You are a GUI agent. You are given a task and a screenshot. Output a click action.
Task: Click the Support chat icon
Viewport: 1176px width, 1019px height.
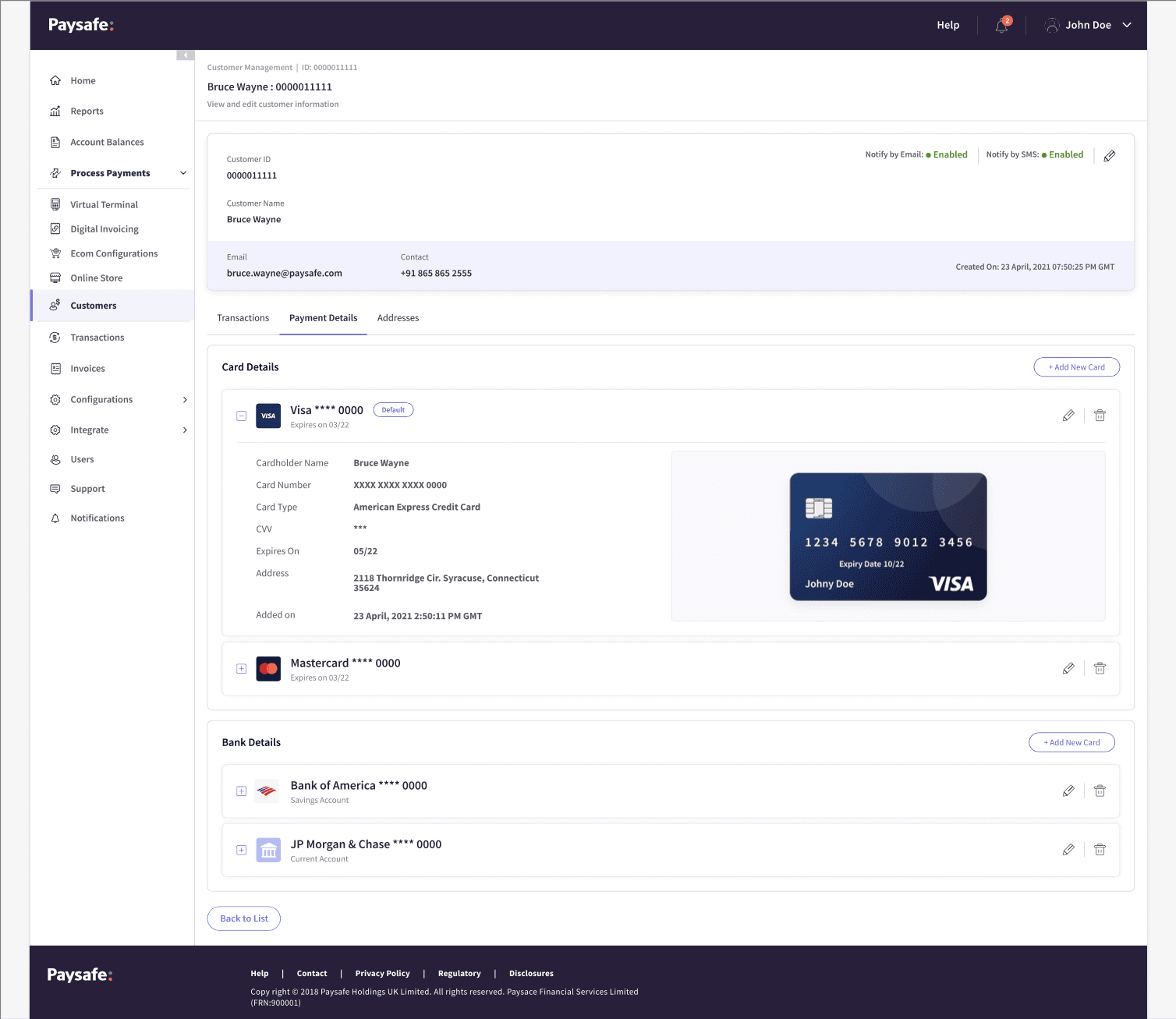tap(55, 489)
